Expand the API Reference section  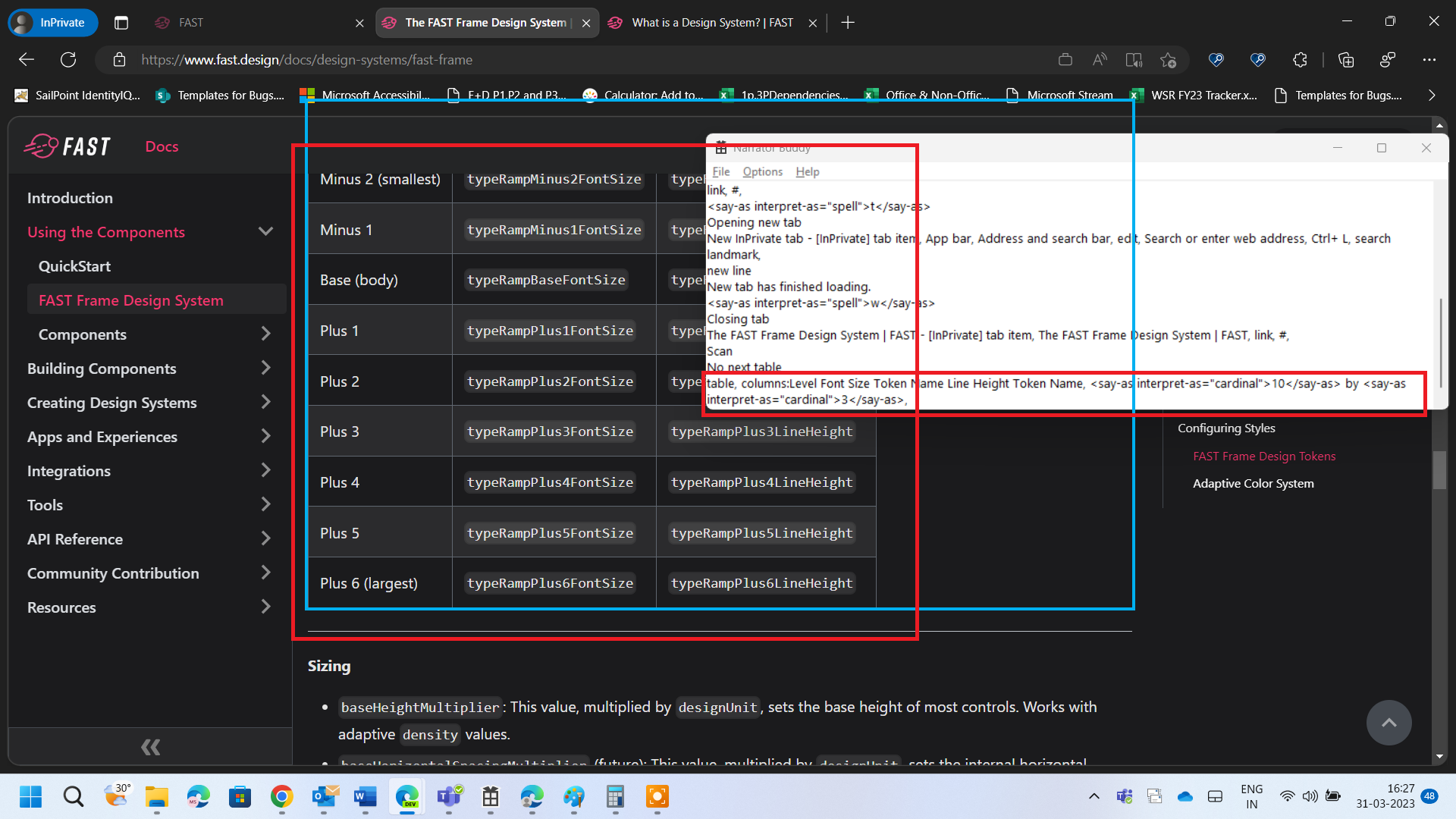265,538
